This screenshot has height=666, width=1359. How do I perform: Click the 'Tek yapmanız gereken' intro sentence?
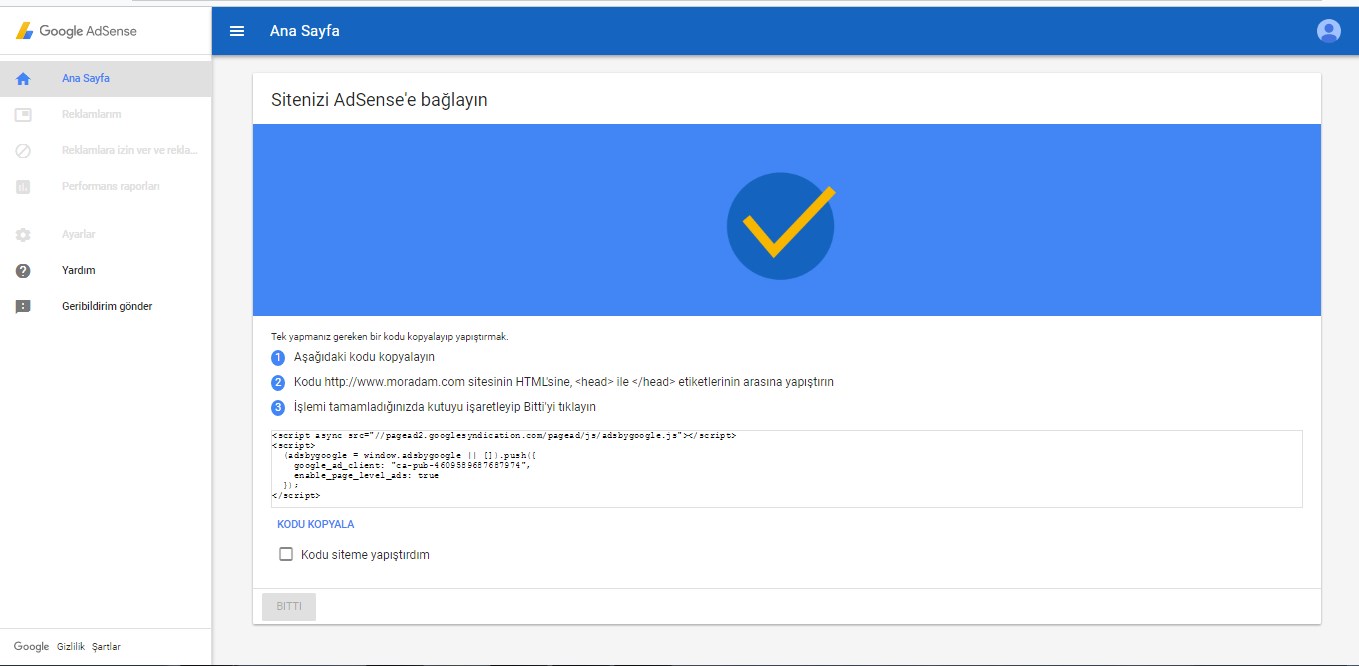pyautogui.click(x=390, y=337)
